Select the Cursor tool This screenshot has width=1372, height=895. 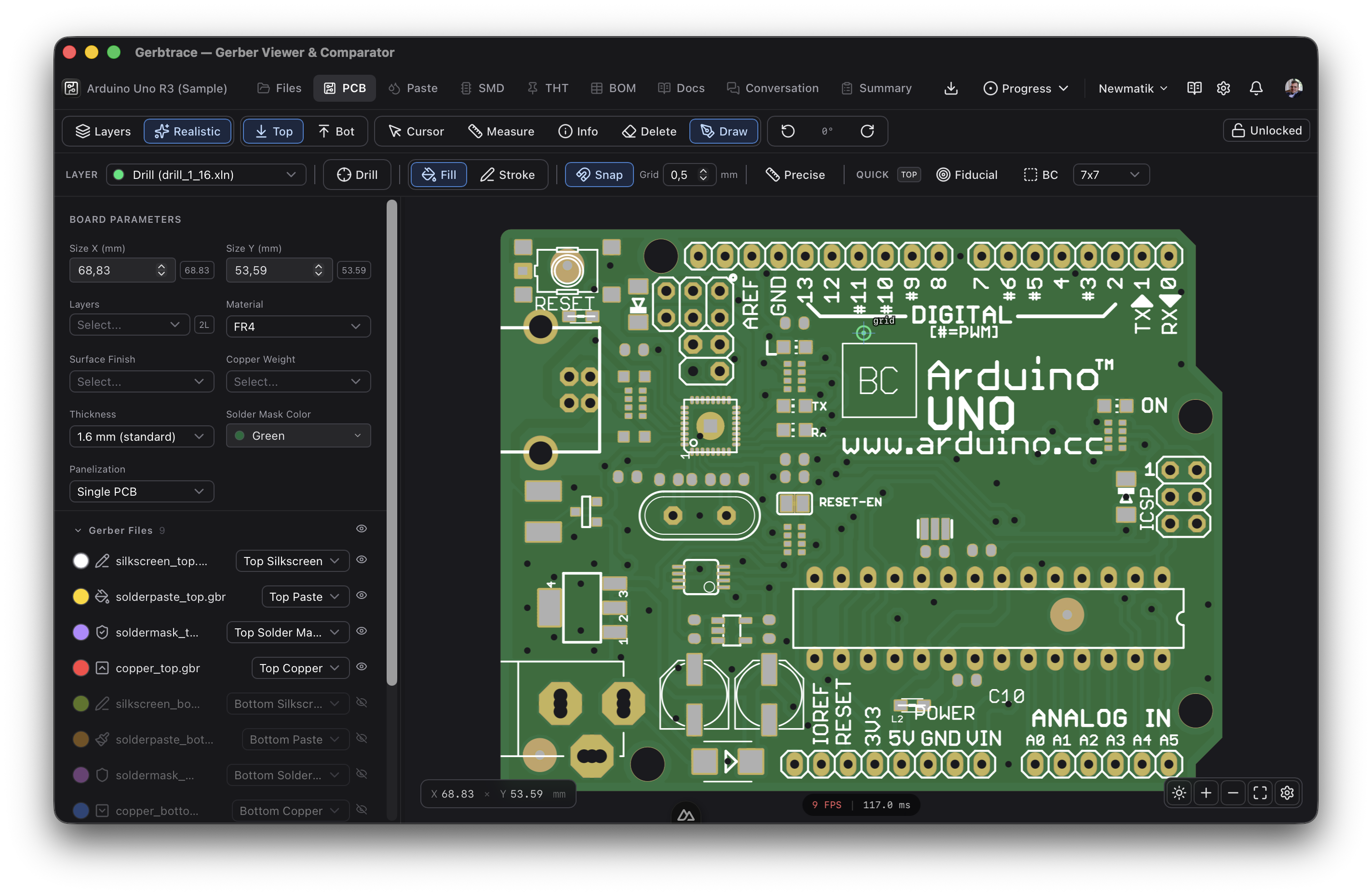416,132
